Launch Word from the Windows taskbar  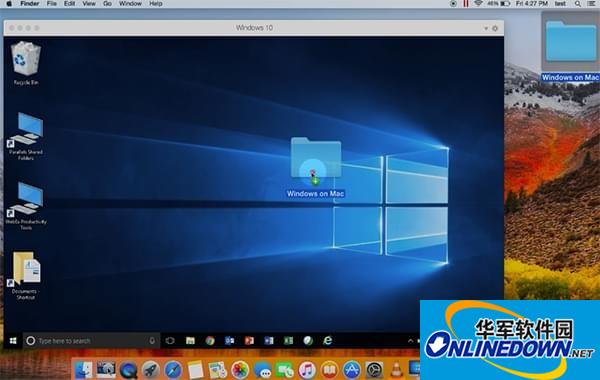coord(269,341)
